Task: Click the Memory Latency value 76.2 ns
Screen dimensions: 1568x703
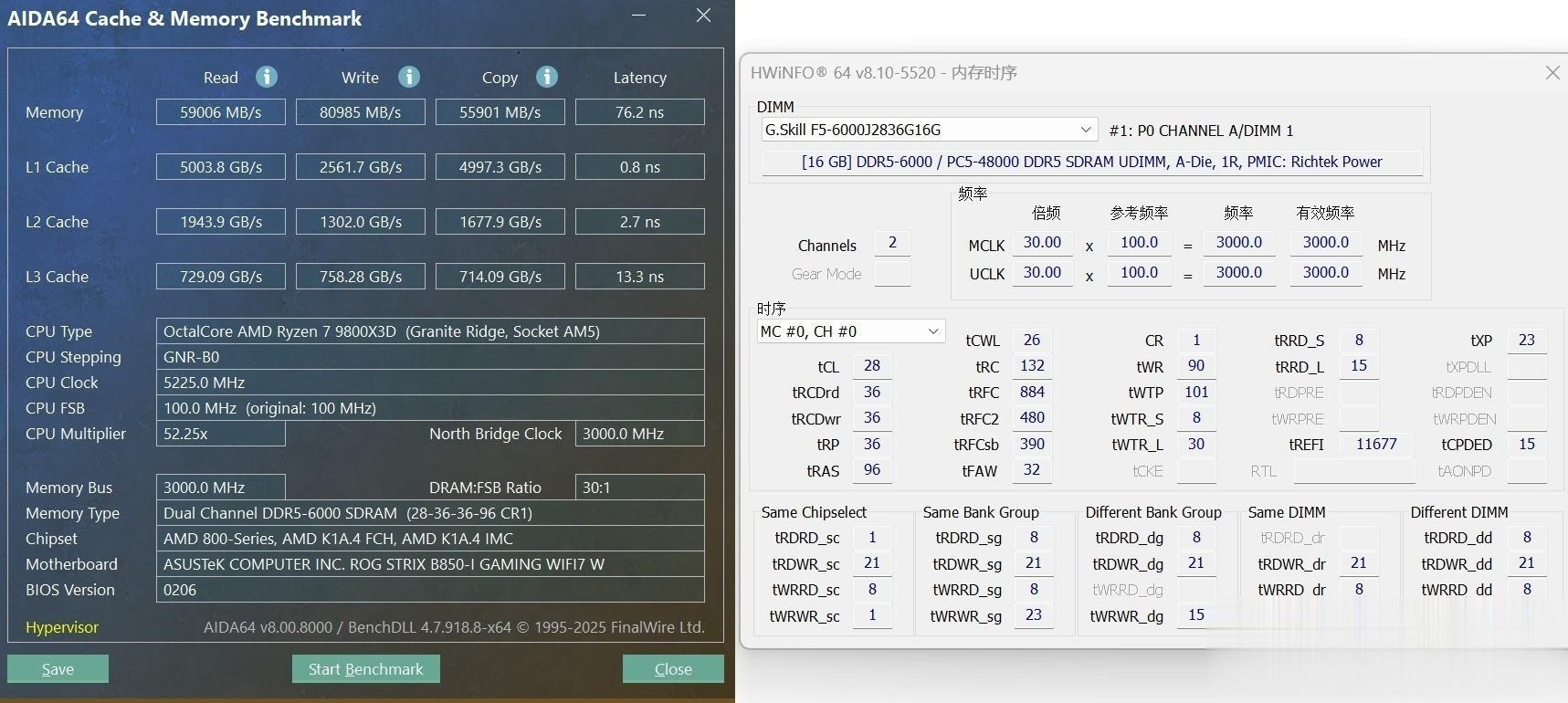Action: coord(640,112)
